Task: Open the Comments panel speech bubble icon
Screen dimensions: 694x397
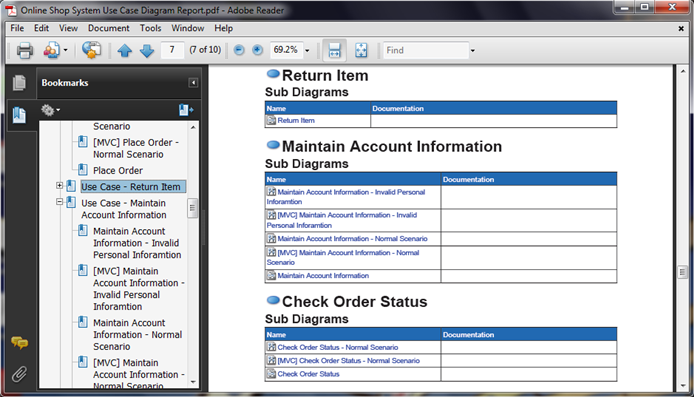Action: tap(19, 343)
